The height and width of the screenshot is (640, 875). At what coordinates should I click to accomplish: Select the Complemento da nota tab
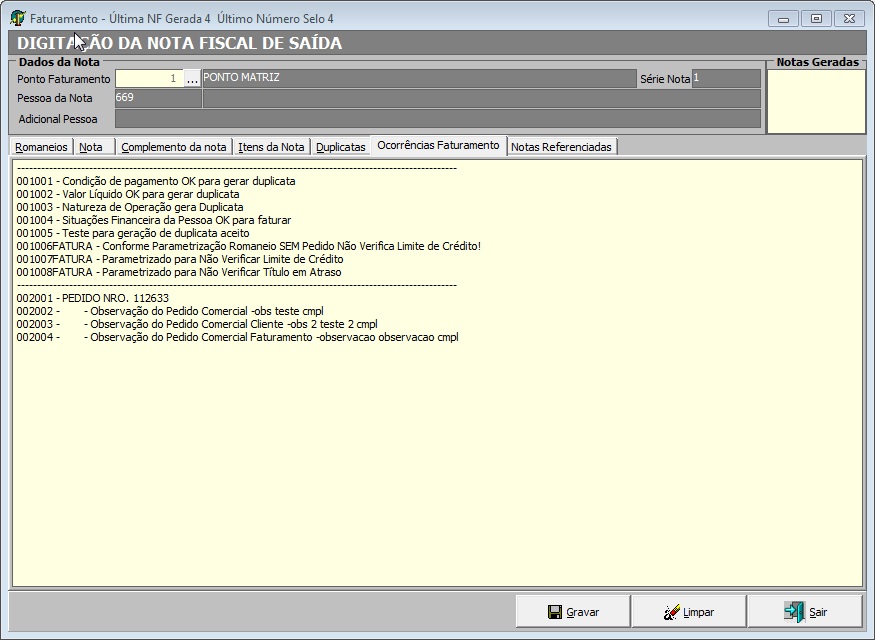coord(174,147)
